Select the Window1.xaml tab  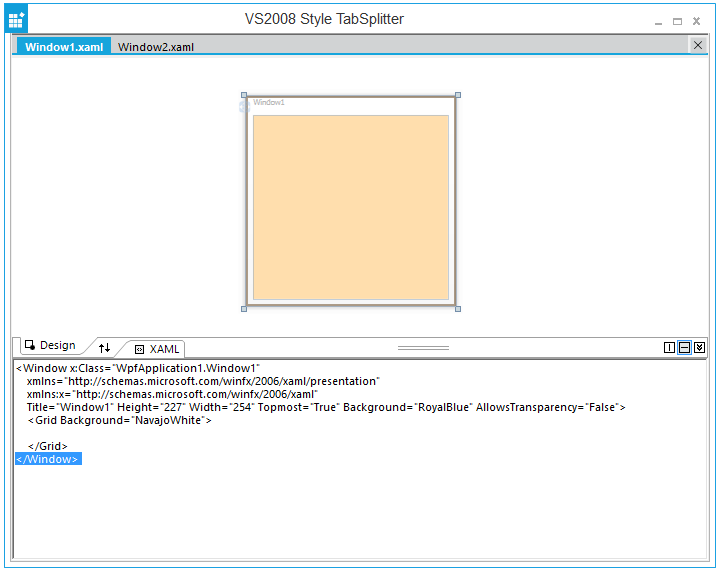coord(64,47)
